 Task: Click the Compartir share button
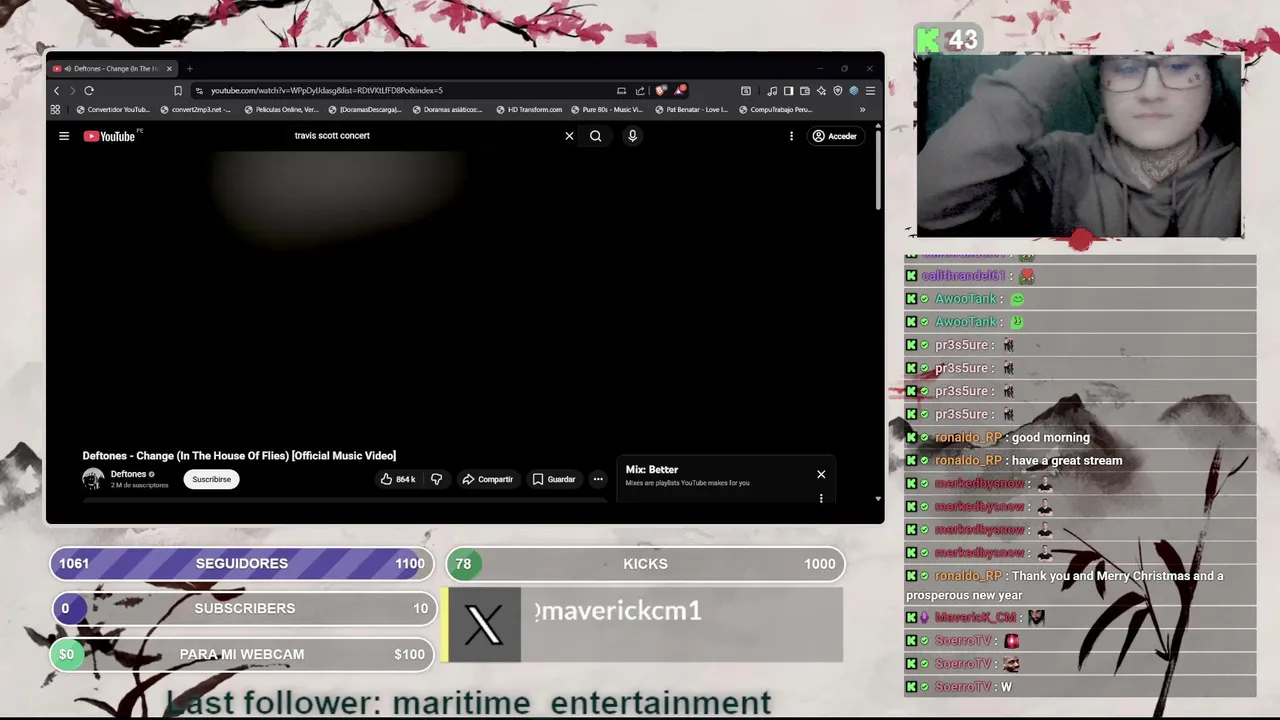pyautogui.click(x=487, y=479)
